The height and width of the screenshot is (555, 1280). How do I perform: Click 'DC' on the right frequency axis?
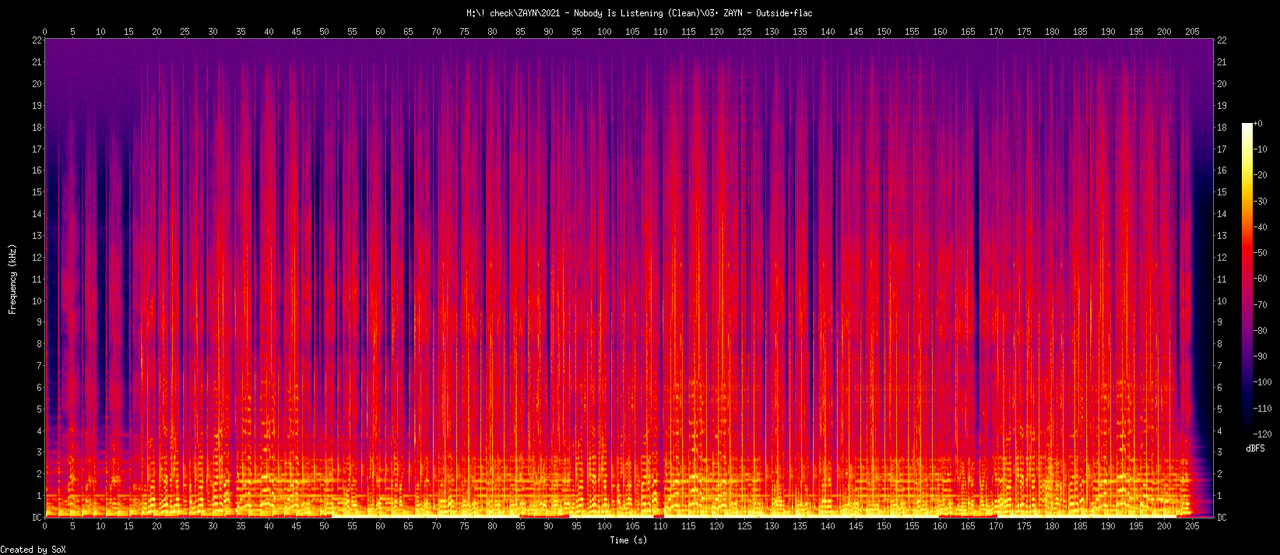[1223, 517]
